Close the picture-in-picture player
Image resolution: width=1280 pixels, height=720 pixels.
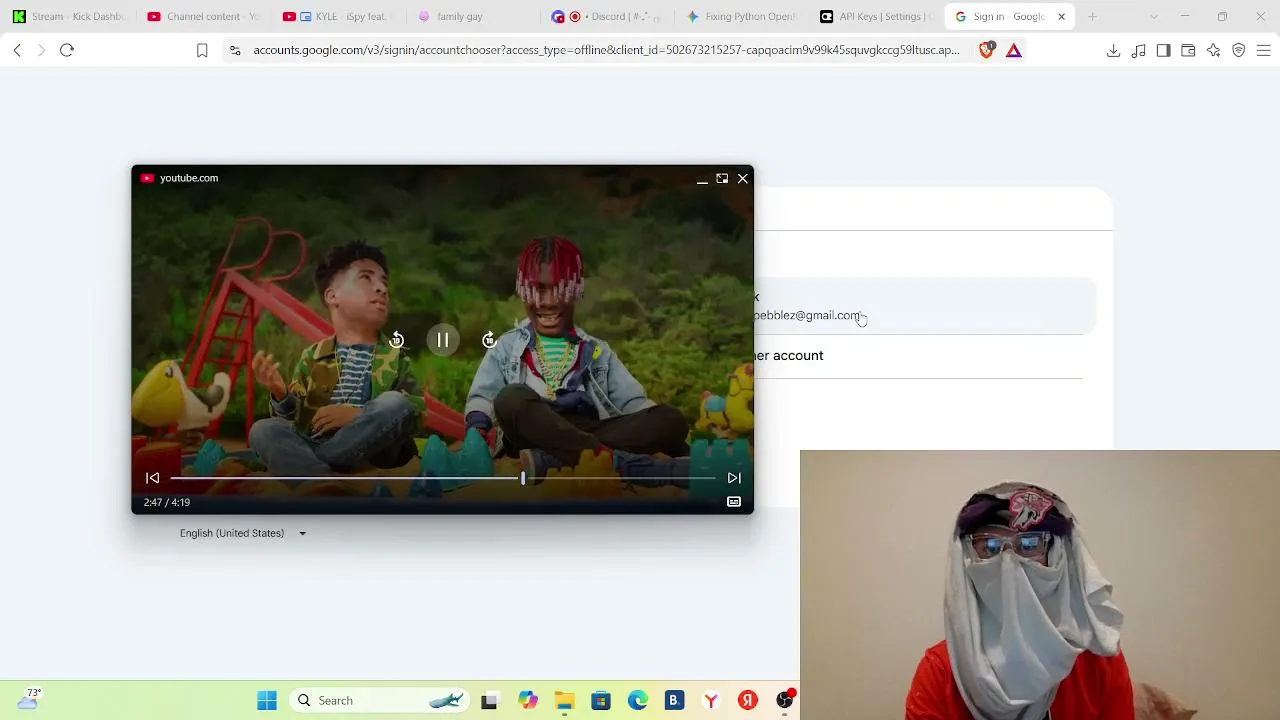pyautogui.click(x=742, y=178)
